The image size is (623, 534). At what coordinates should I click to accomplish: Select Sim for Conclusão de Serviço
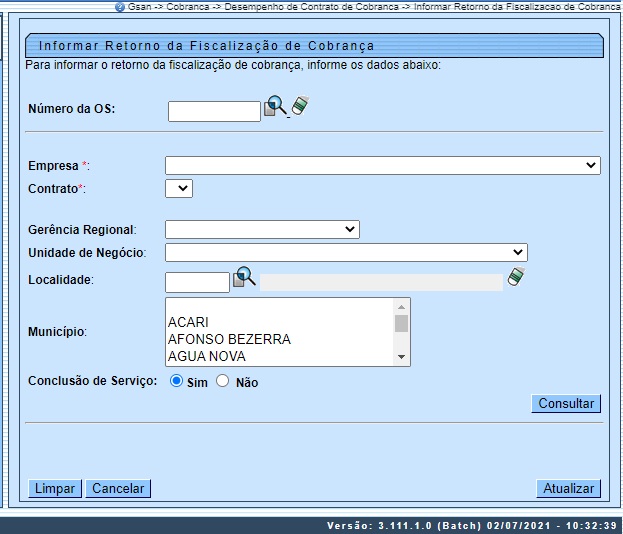176,381
